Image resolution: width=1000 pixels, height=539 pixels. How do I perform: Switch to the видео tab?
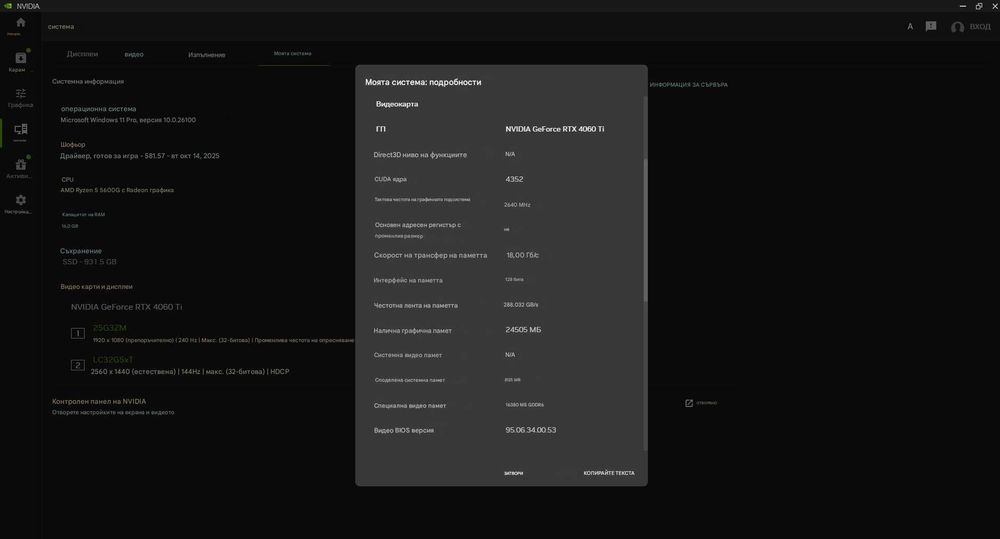coord(134,54)
